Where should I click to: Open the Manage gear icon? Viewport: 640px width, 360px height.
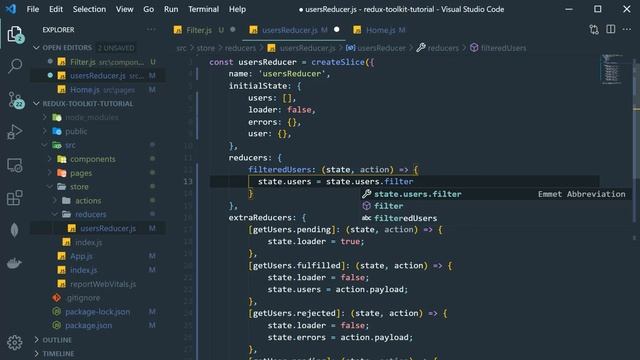[15, 342]
